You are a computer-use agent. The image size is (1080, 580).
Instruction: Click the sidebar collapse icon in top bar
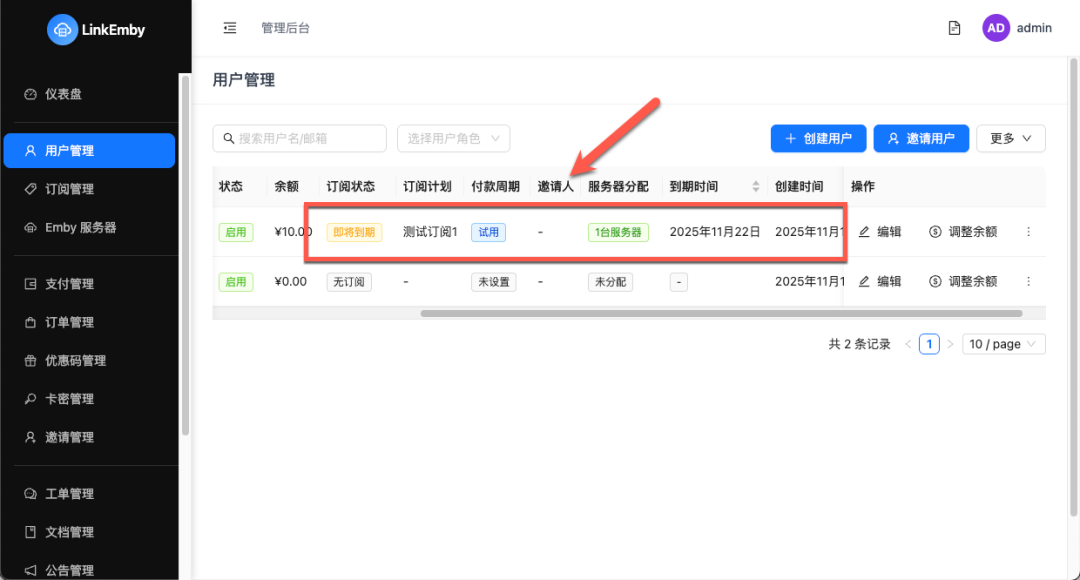(x=229, y=27)
